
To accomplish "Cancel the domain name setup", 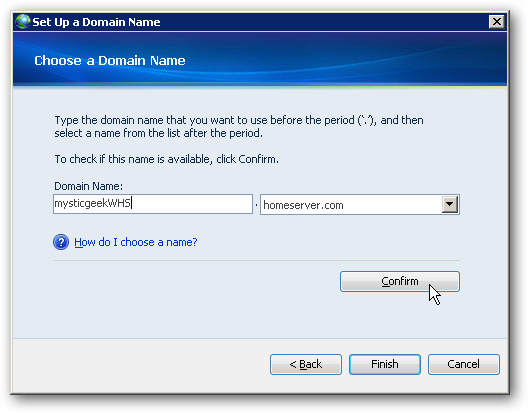I will 464,364.
